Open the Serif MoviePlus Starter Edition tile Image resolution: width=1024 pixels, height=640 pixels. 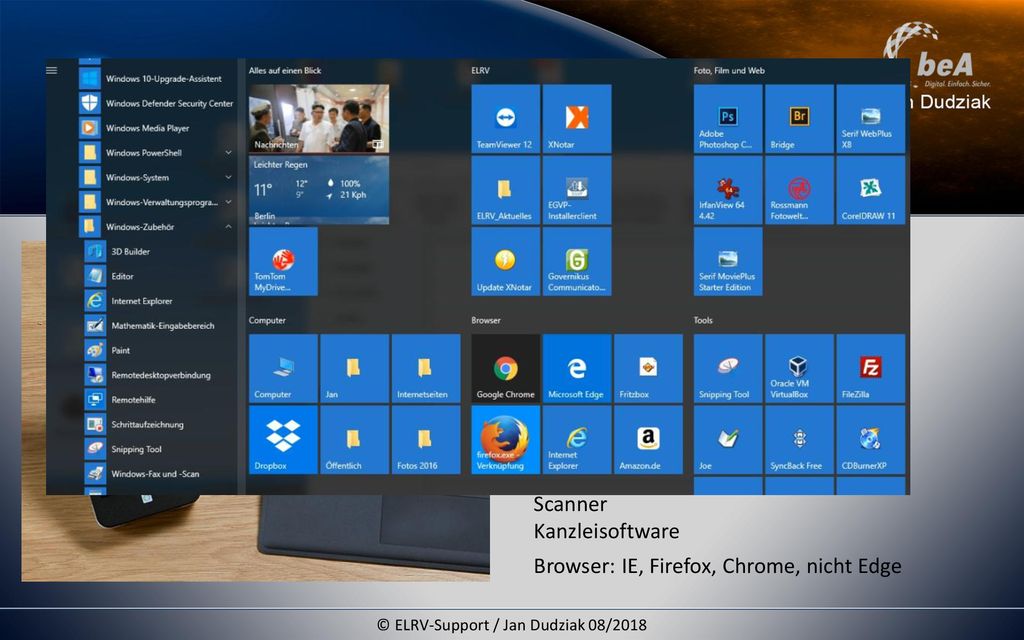point(728,261)
